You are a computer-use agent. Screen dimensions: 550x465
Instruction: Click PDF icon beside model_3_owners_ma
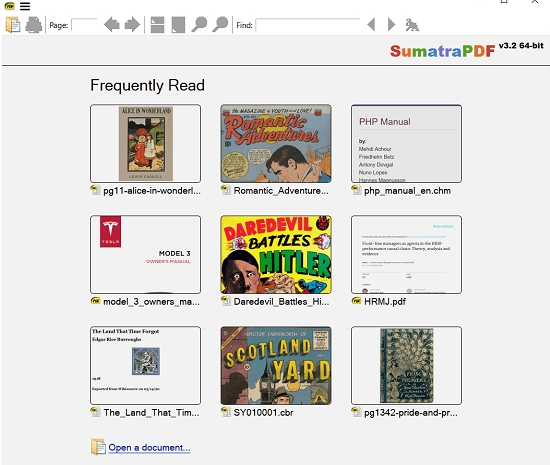[95, 301]
